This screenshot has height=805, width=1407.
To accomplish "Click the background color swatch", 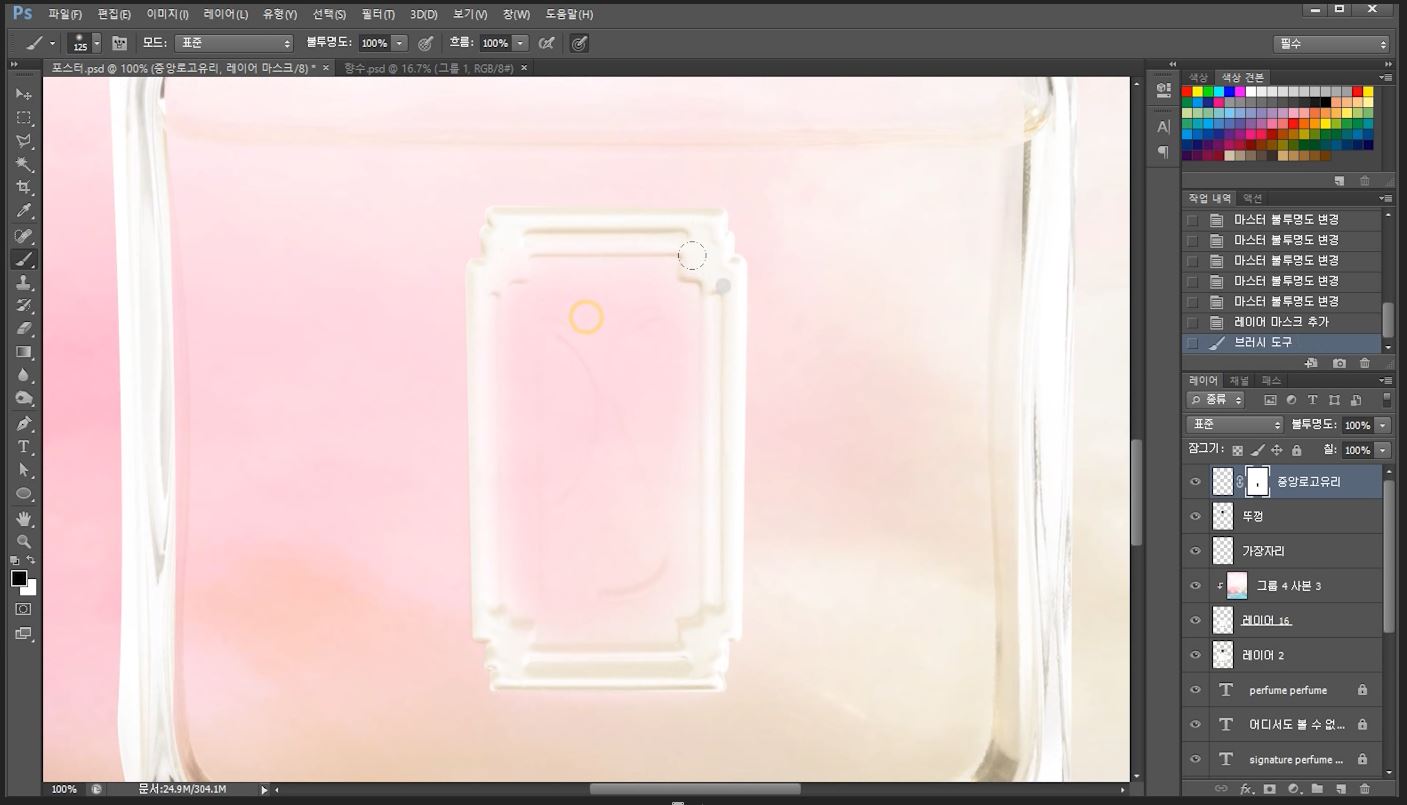I will [x=31, y=588].
